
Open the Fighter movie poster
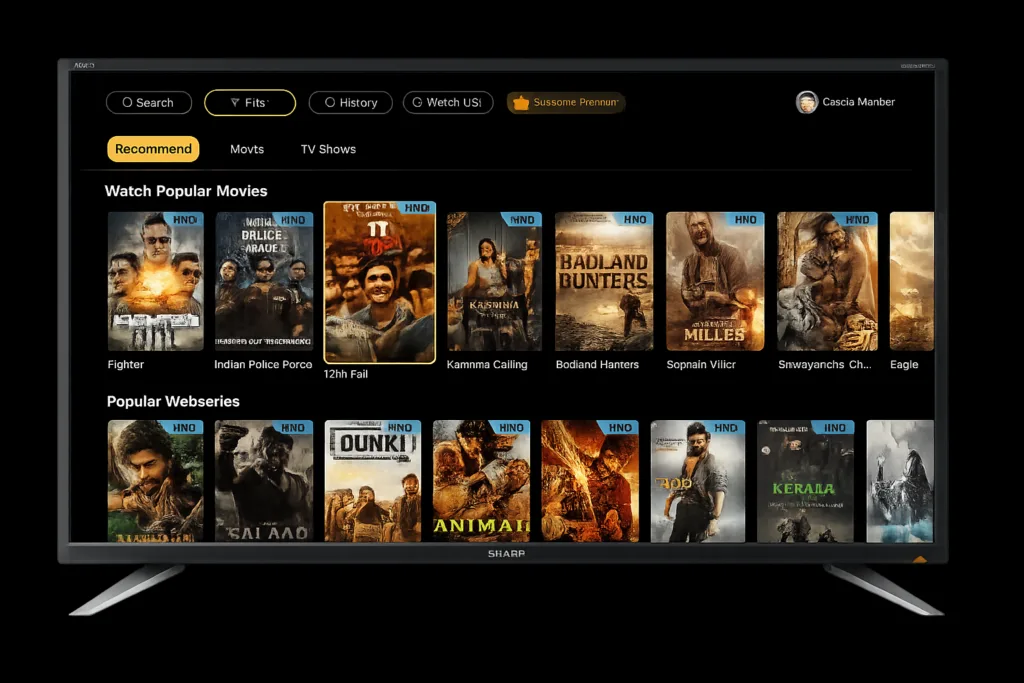point(155,281)
